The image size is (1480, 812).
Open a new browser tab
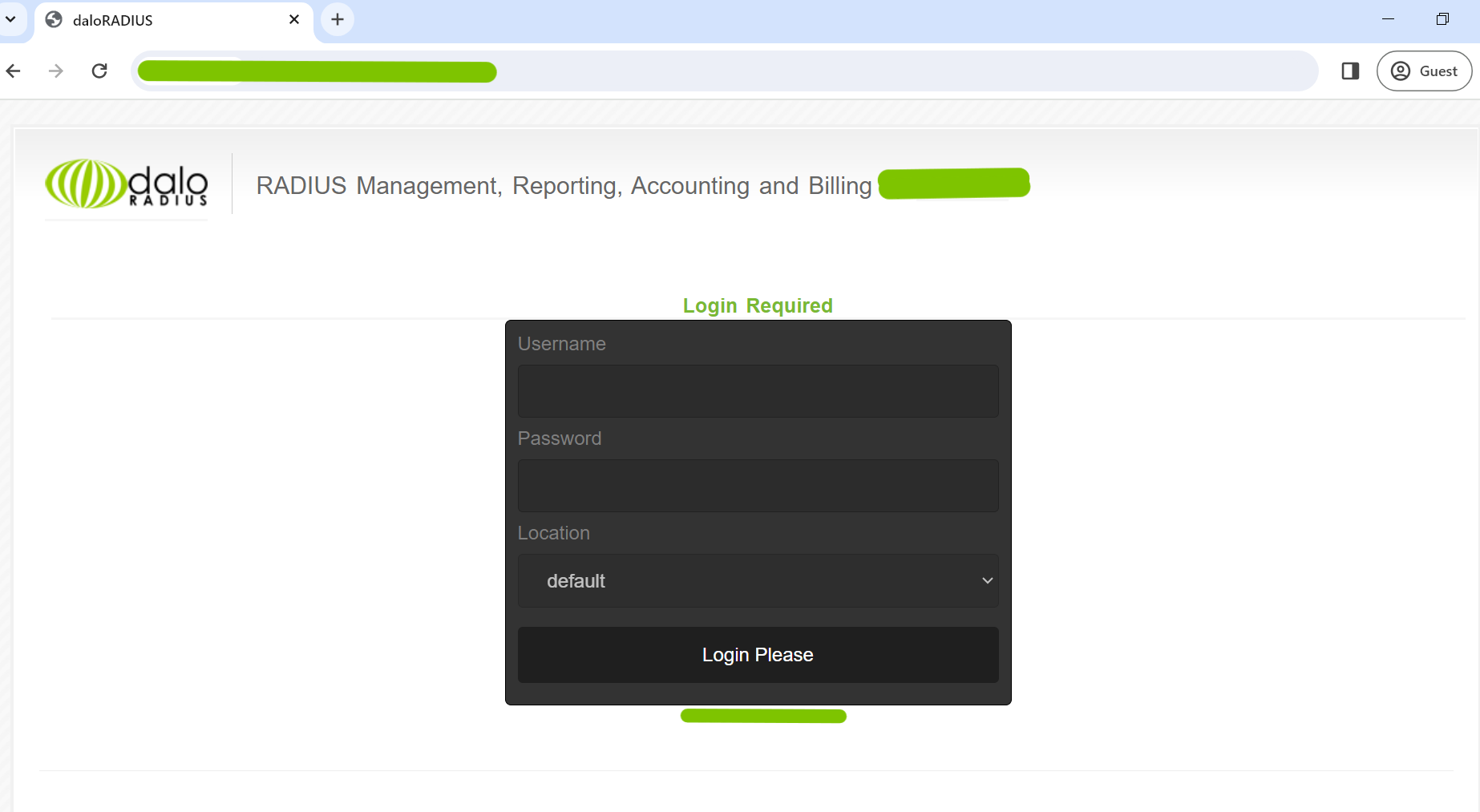coord(338,19)
